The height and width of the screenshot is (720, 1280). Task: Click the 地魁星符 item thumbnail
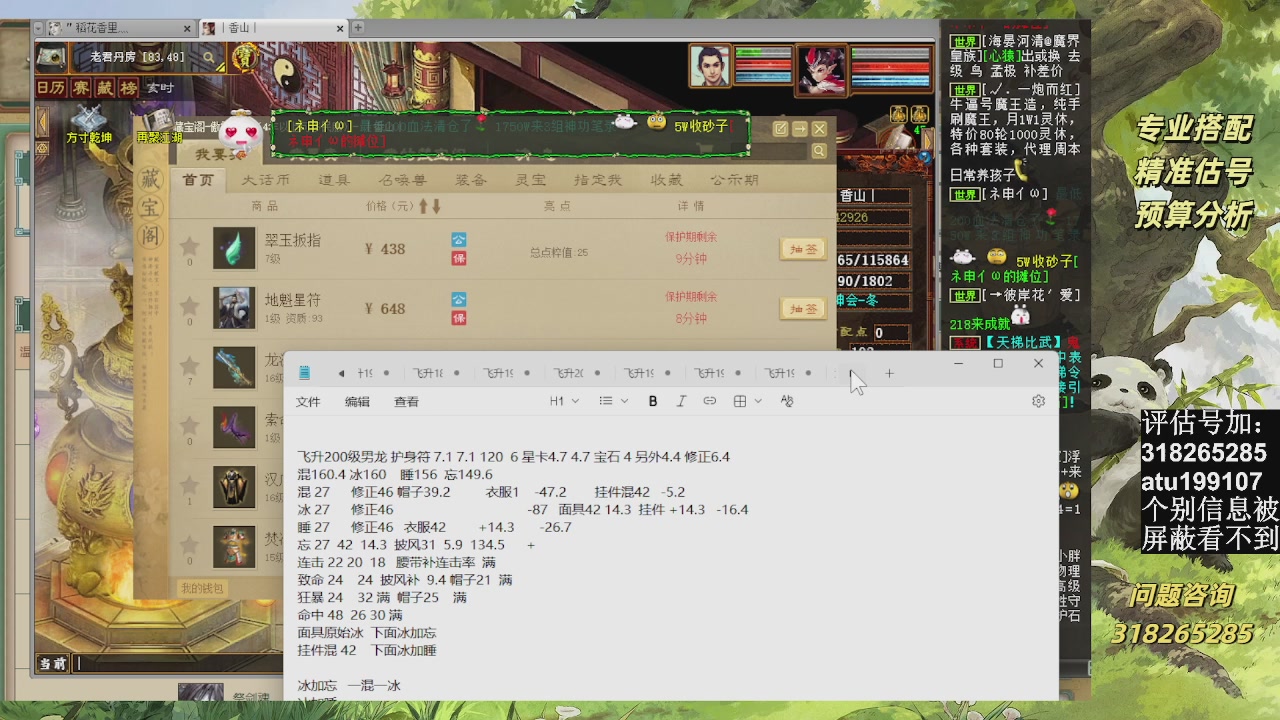pyautogui.click(x=234, y=308)
